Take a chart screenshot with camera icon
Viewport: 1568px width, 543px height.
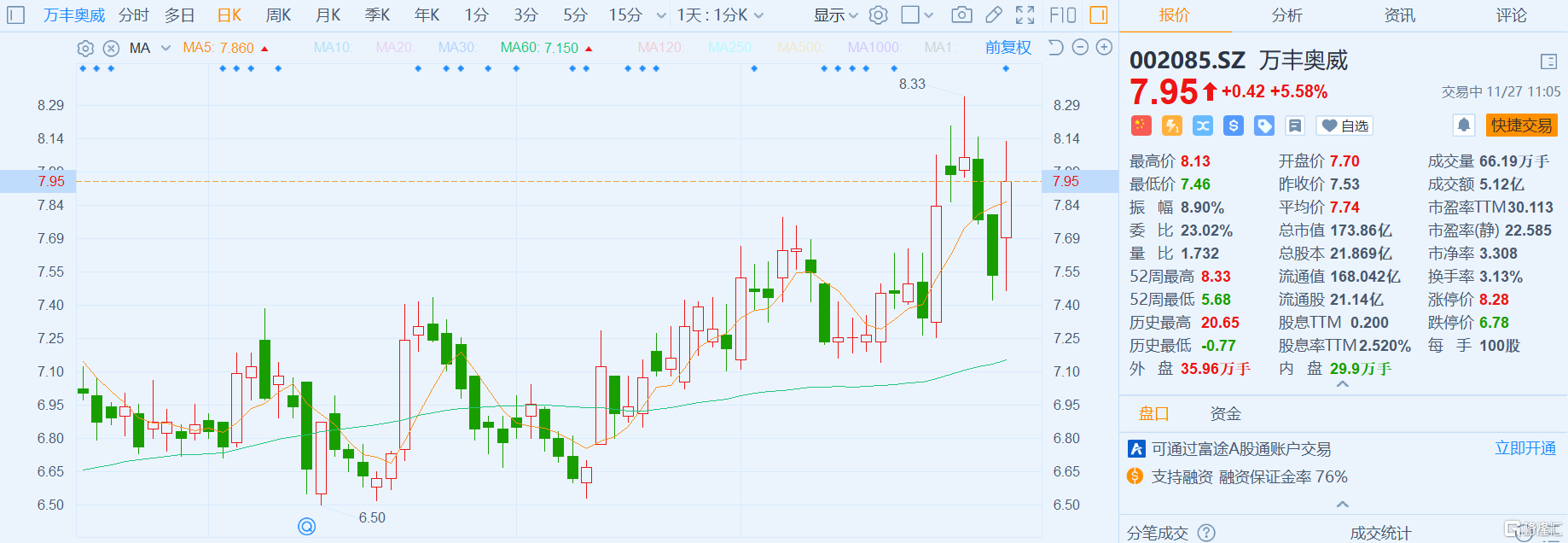(x=961, y=15)
